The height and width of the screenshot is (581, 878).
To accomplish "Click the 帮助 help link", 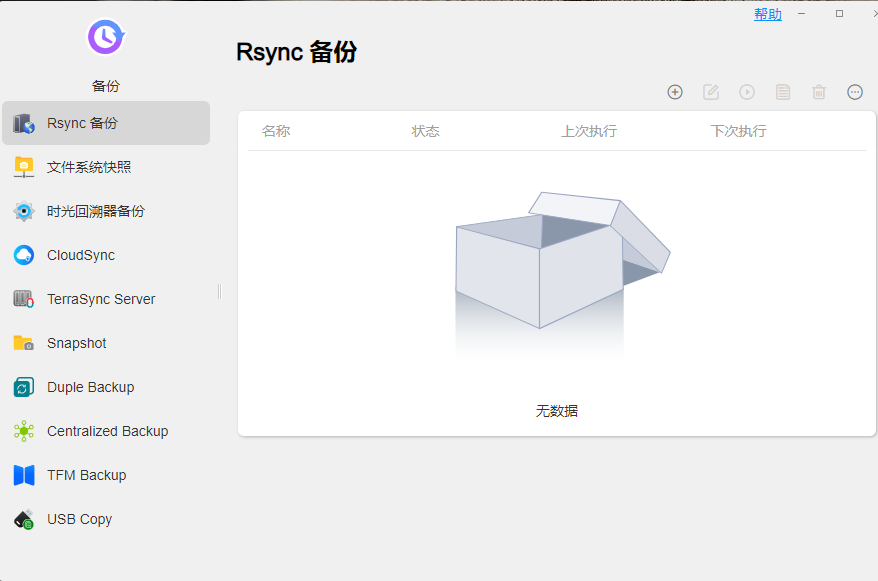I will click(x=768, y=14).
